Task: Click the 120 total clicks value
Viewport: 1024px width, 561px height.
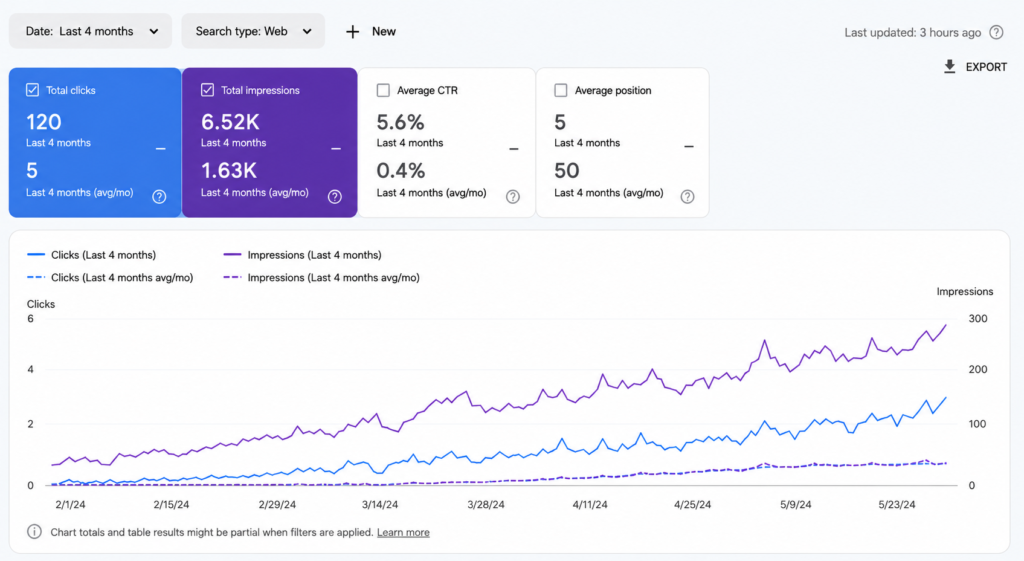Action: (44, 122)
